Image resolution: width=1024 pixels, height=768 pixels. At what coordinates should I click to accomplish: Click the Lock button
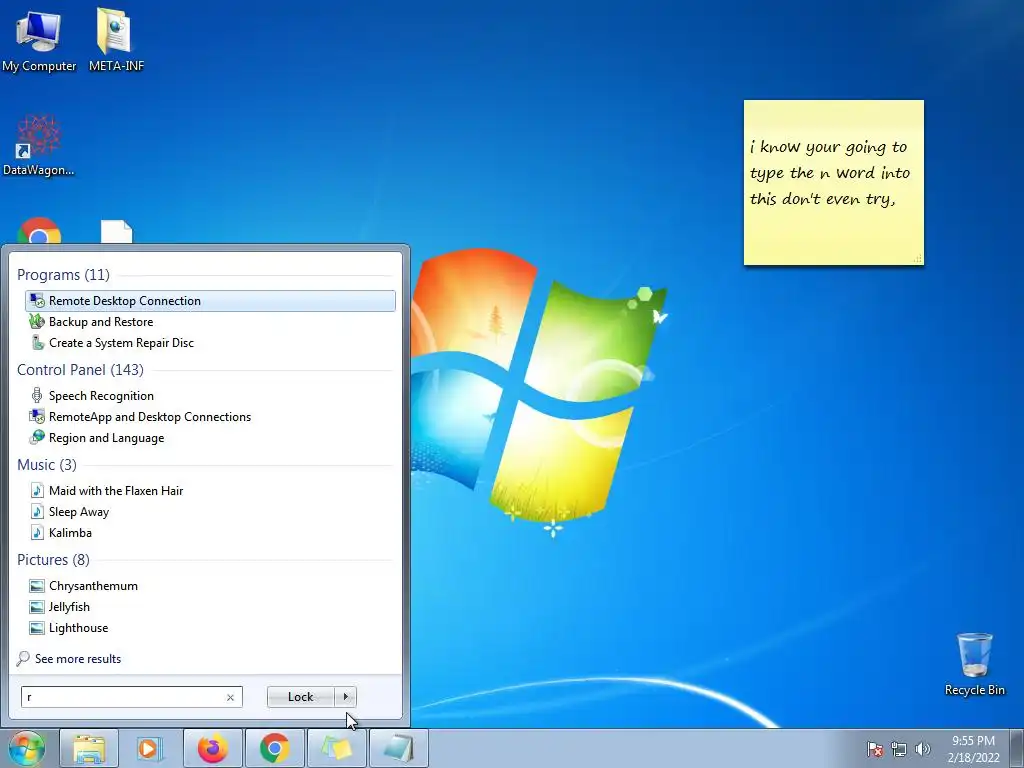(300, 697)
